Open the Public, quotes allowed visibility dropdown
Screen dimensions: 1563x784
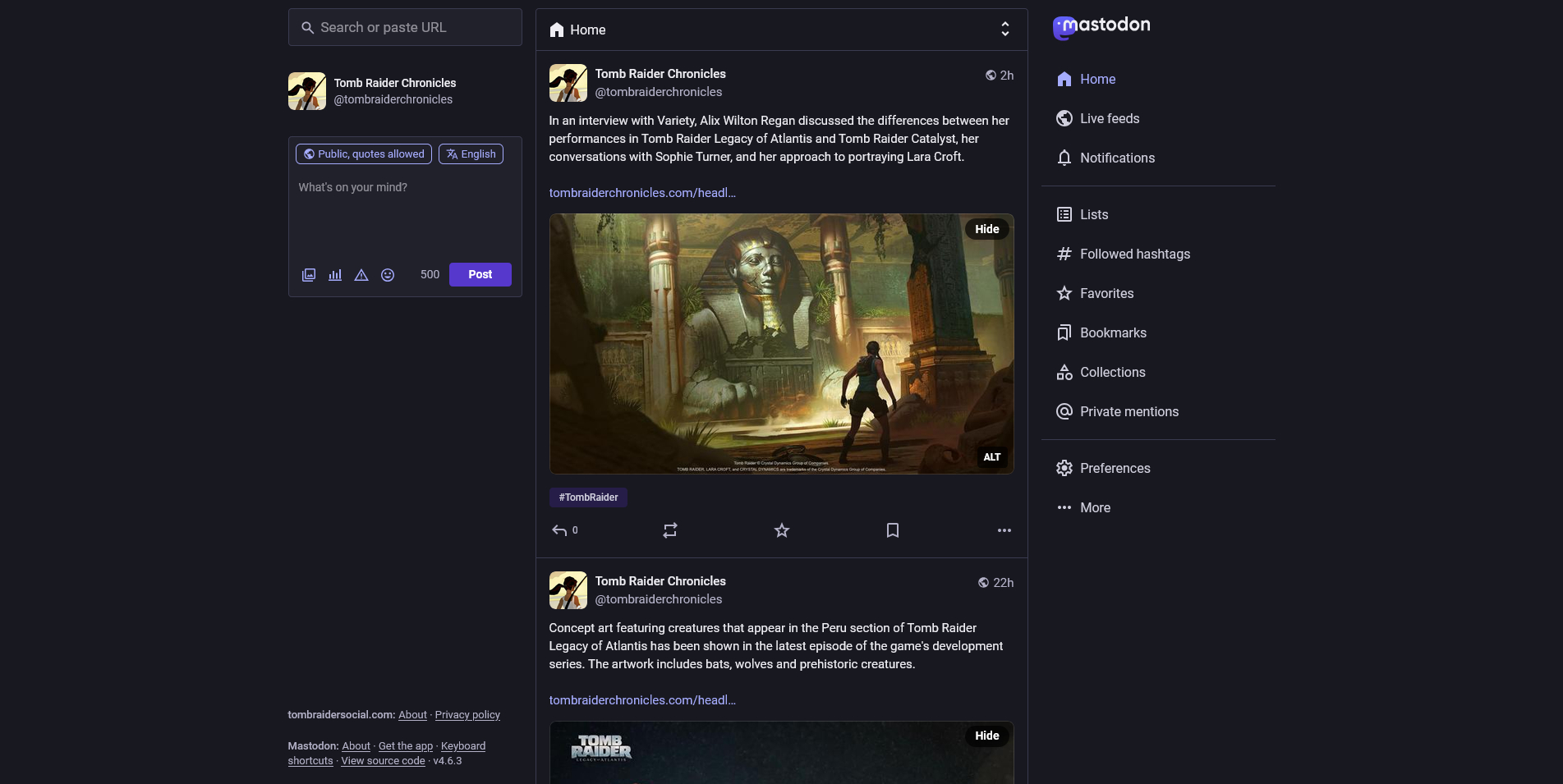[364, 154]
